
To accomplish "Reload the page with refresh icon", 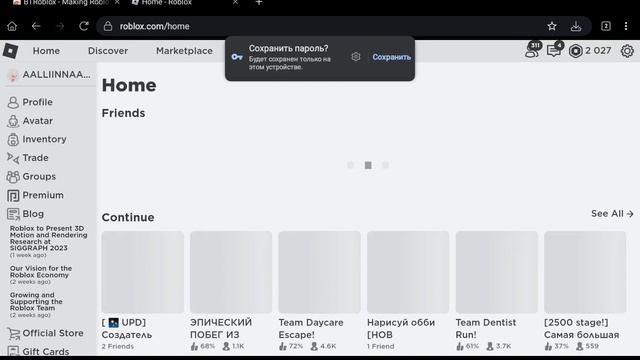I will [84, 26].
